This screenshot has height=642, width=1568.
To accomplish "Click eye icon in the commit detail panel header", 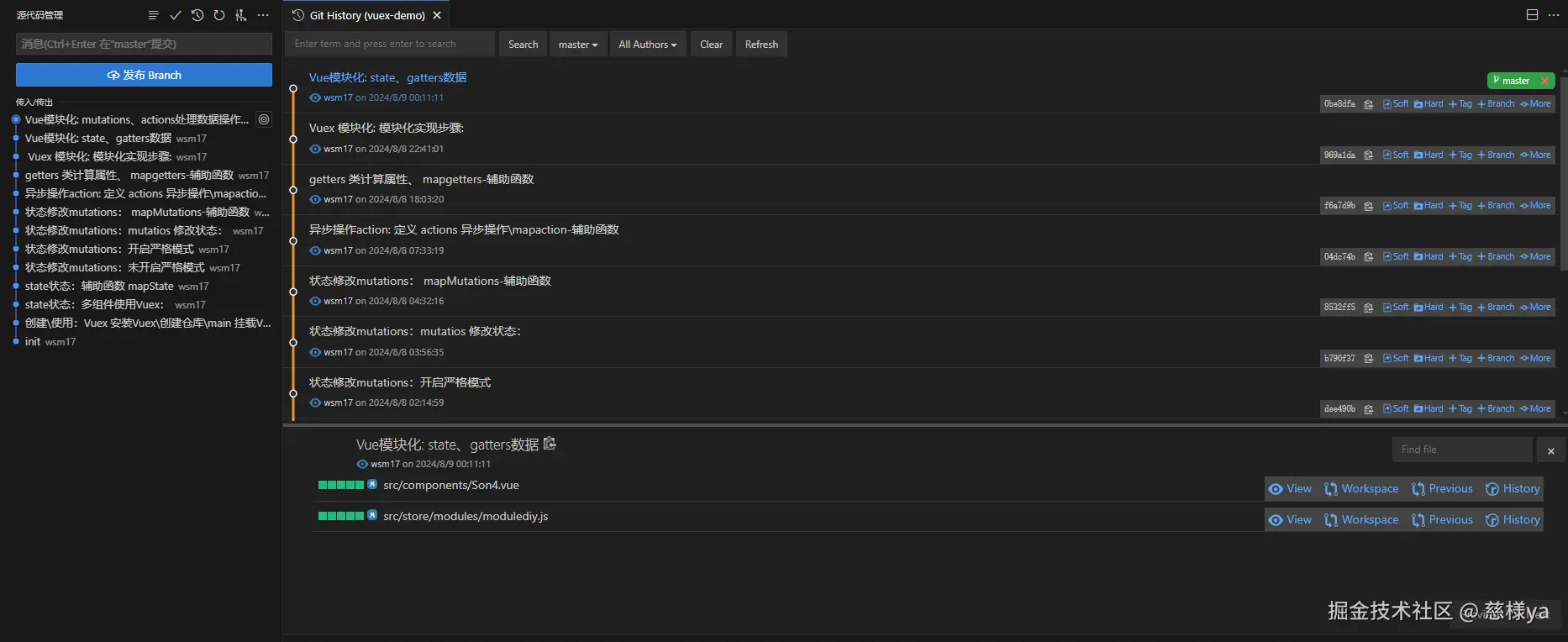I will [362, 464].
